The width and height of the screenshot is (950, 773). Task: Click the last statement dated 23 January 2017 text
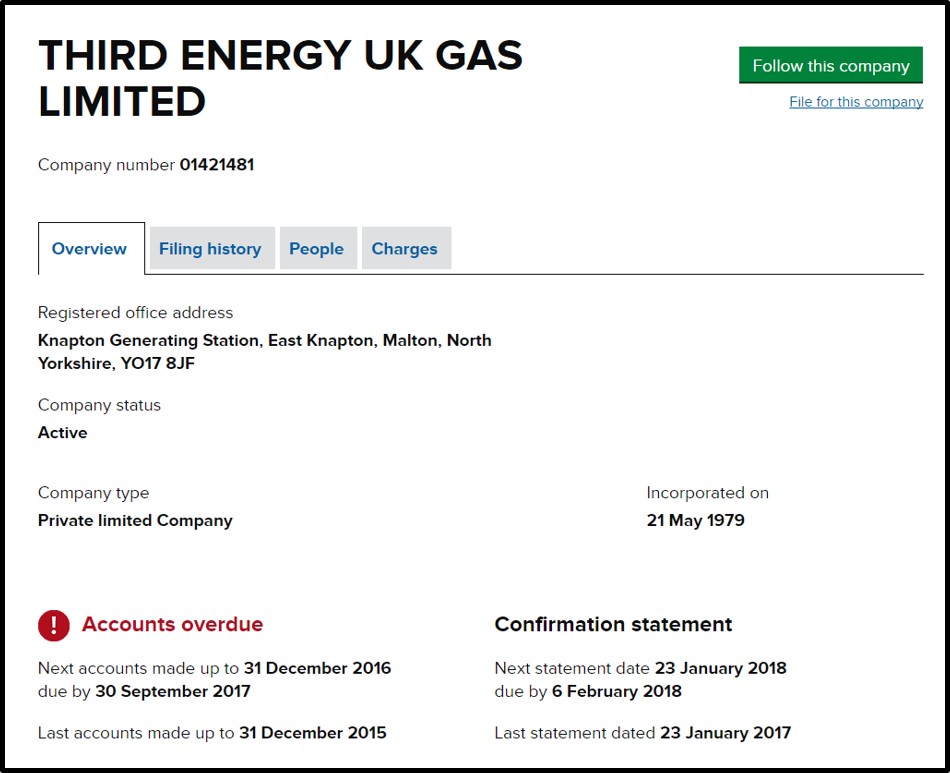pos(643,732)
